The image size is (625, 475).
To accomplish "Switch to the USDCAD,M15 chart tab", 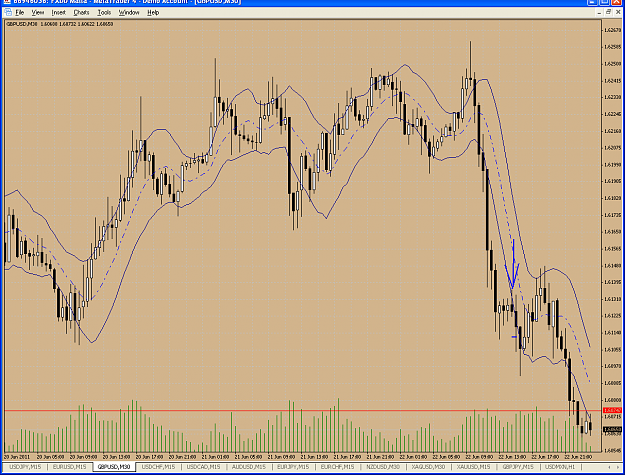I will point(203,467).
